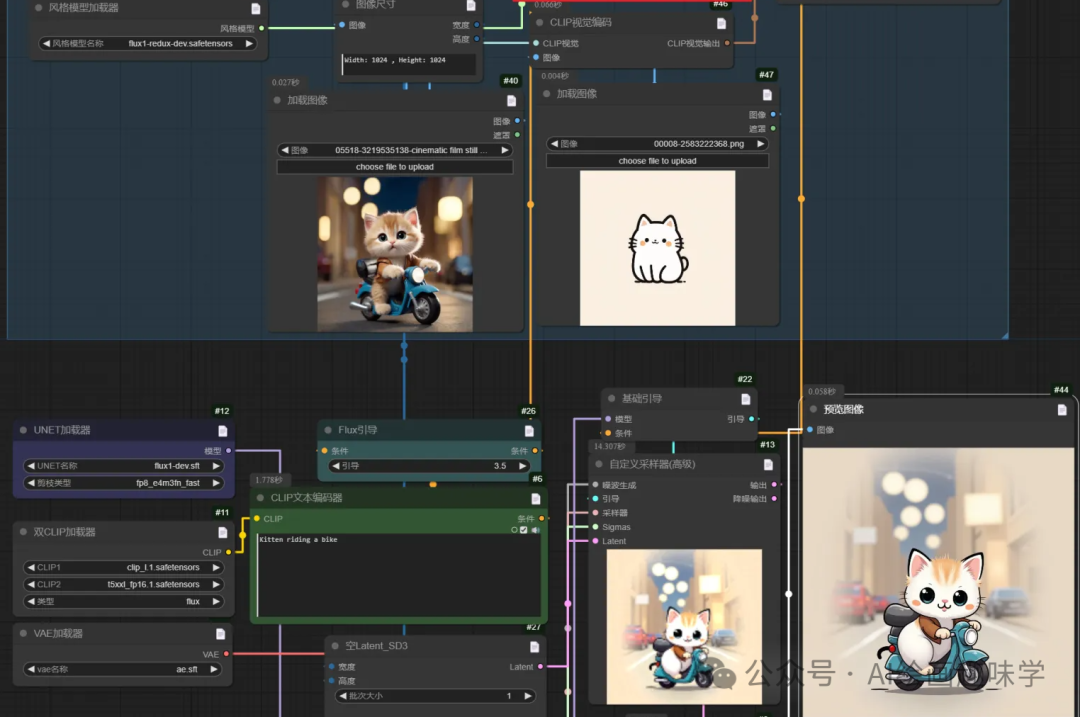Click the document icon on CLIP文本编码器 node

click(x=536, y=499)
